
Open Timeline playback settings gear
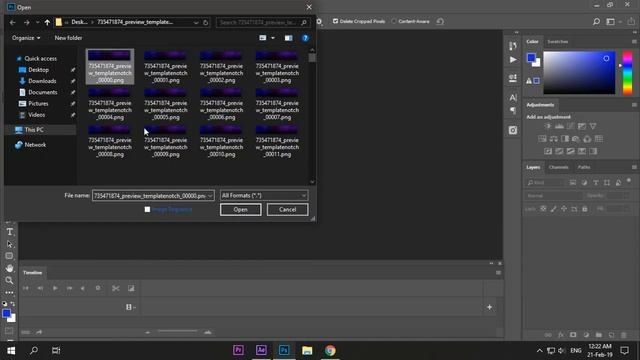pyautogui.click(x=98, y=288)
